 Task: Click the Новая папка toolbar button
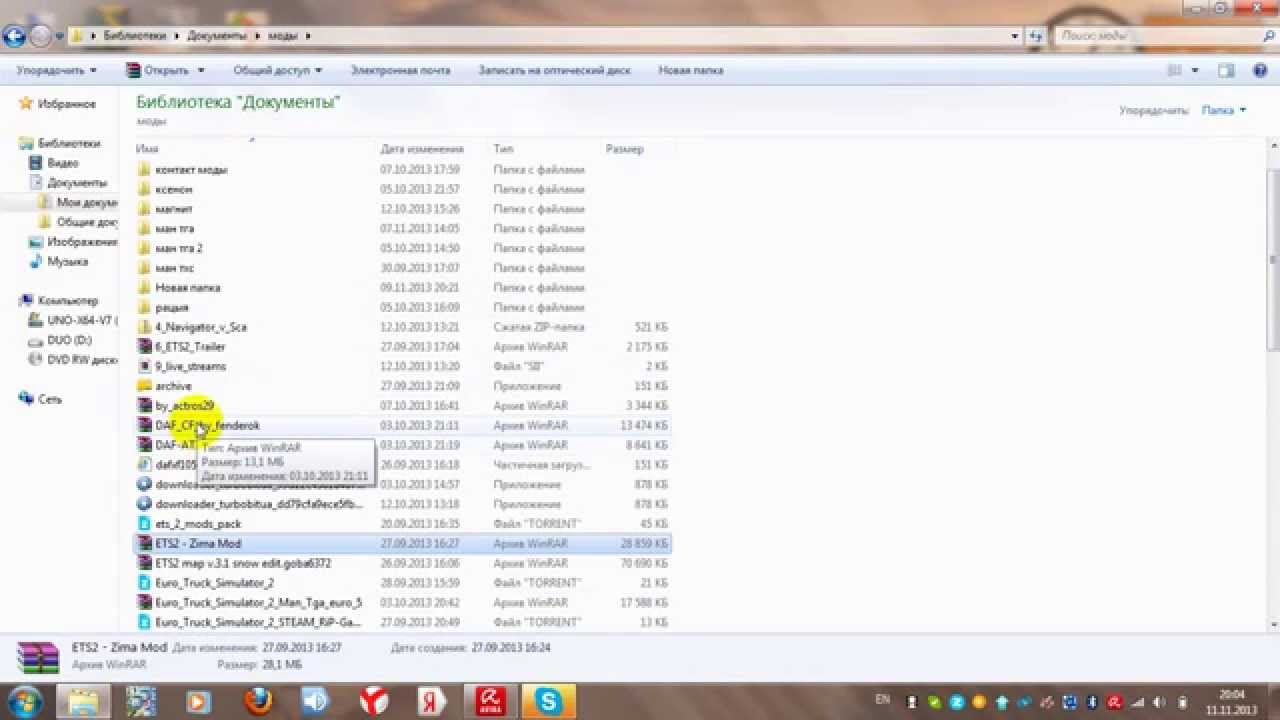pos(691,70)
